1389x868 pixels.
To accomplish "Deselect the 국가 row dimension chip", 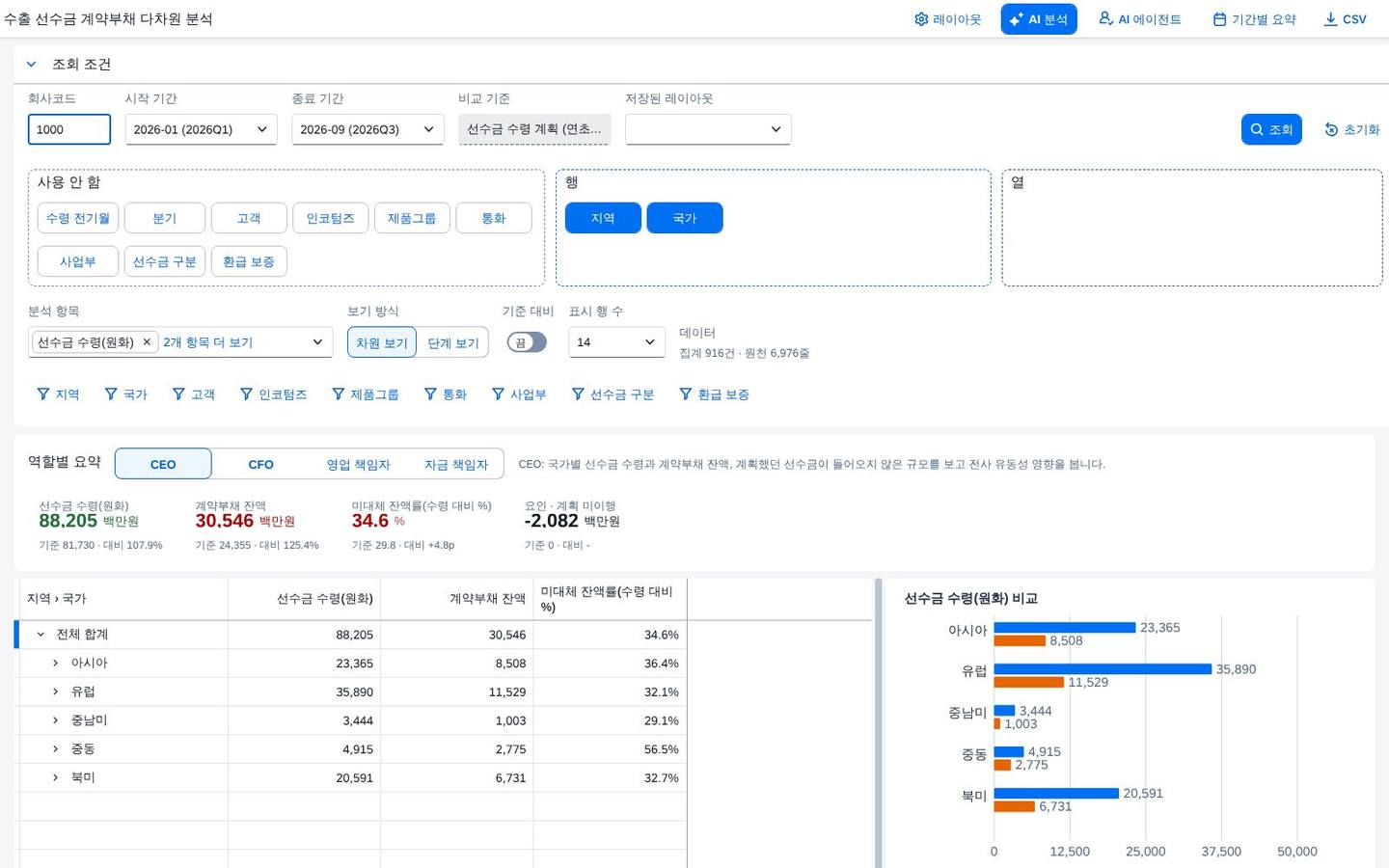I will click(x=685, y=218).
